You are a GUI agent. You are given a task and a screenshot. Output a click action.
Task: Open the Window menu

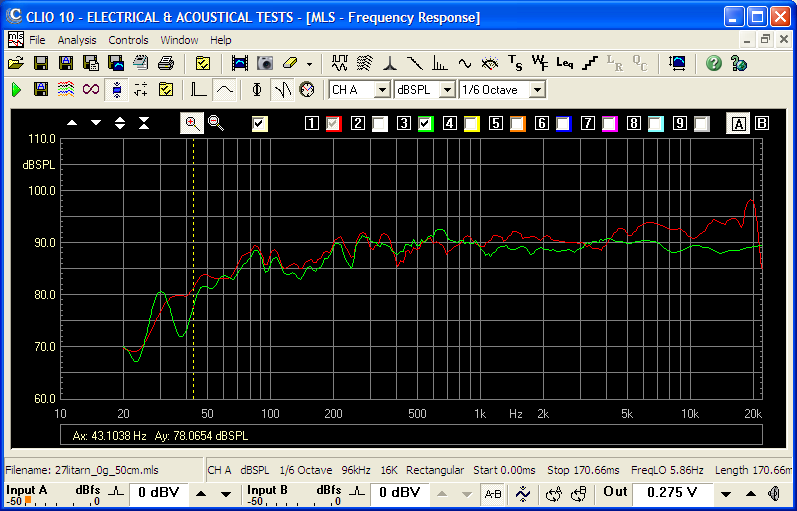pyautogui.click(x=179, y=40)
